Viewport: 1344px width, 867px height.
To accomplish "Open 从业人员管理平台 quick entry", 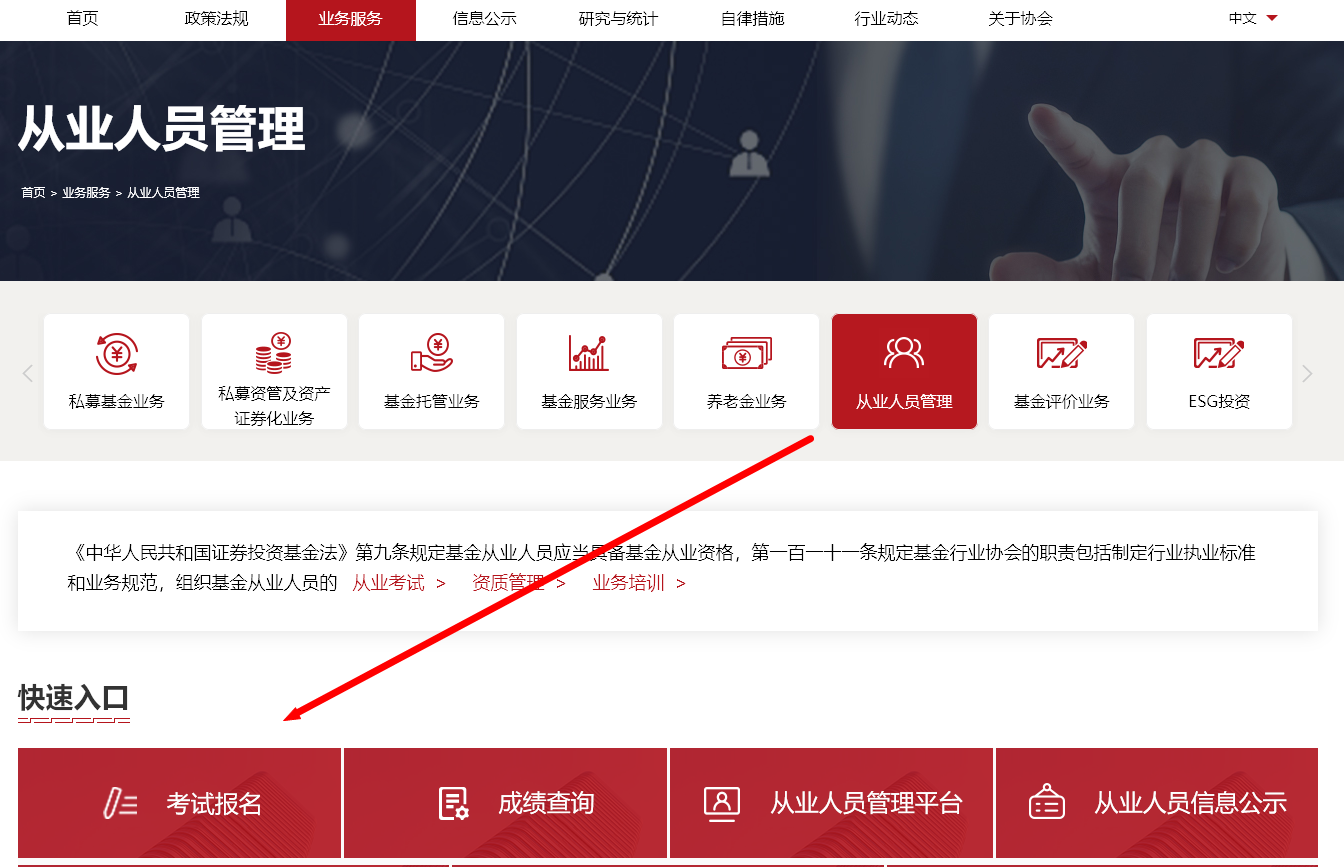I will (x=832, y=803).
